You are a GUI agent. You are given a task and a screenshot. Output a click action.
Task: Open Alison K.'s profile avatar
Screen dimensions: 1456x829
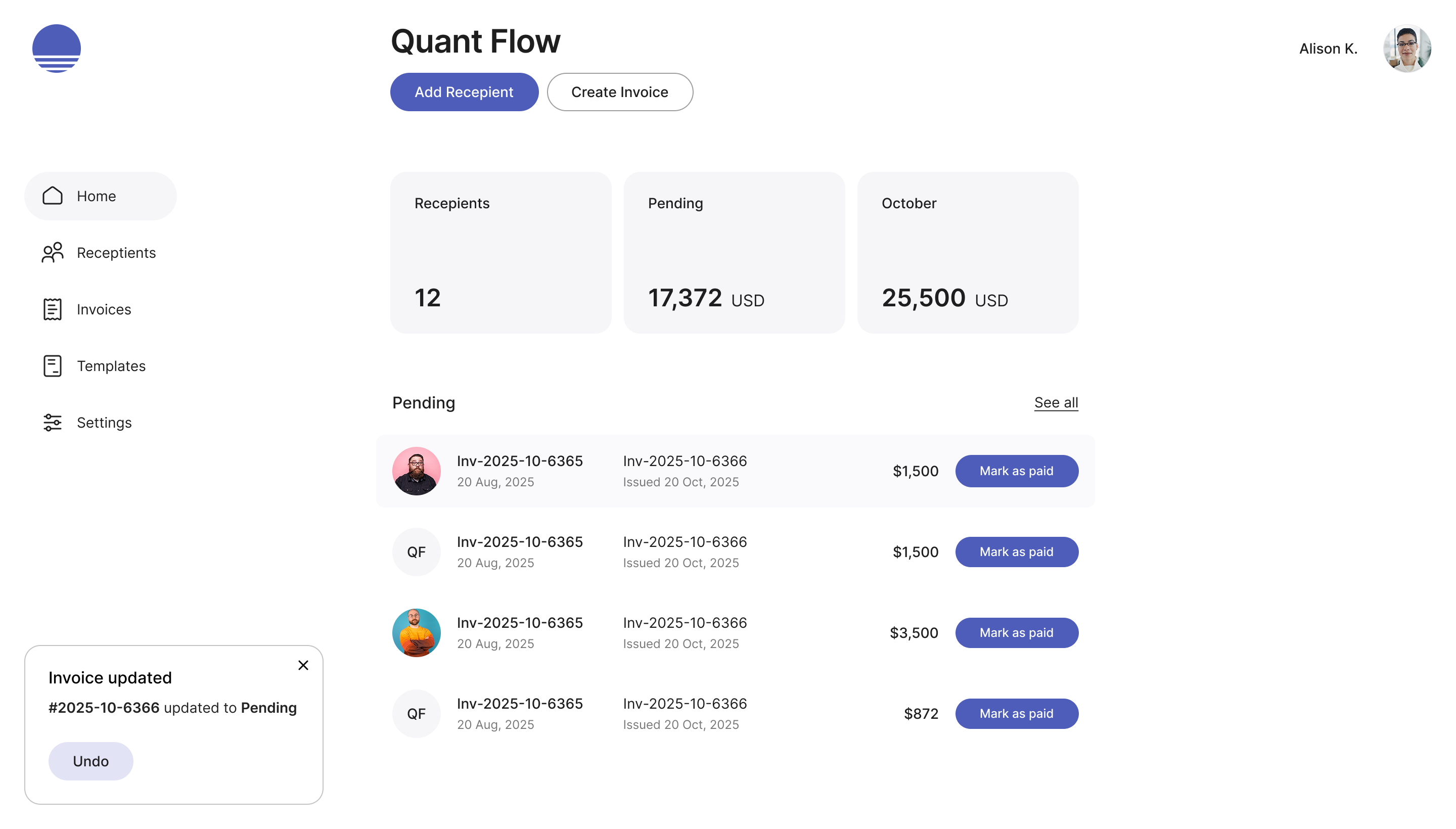click(1407, 49)
